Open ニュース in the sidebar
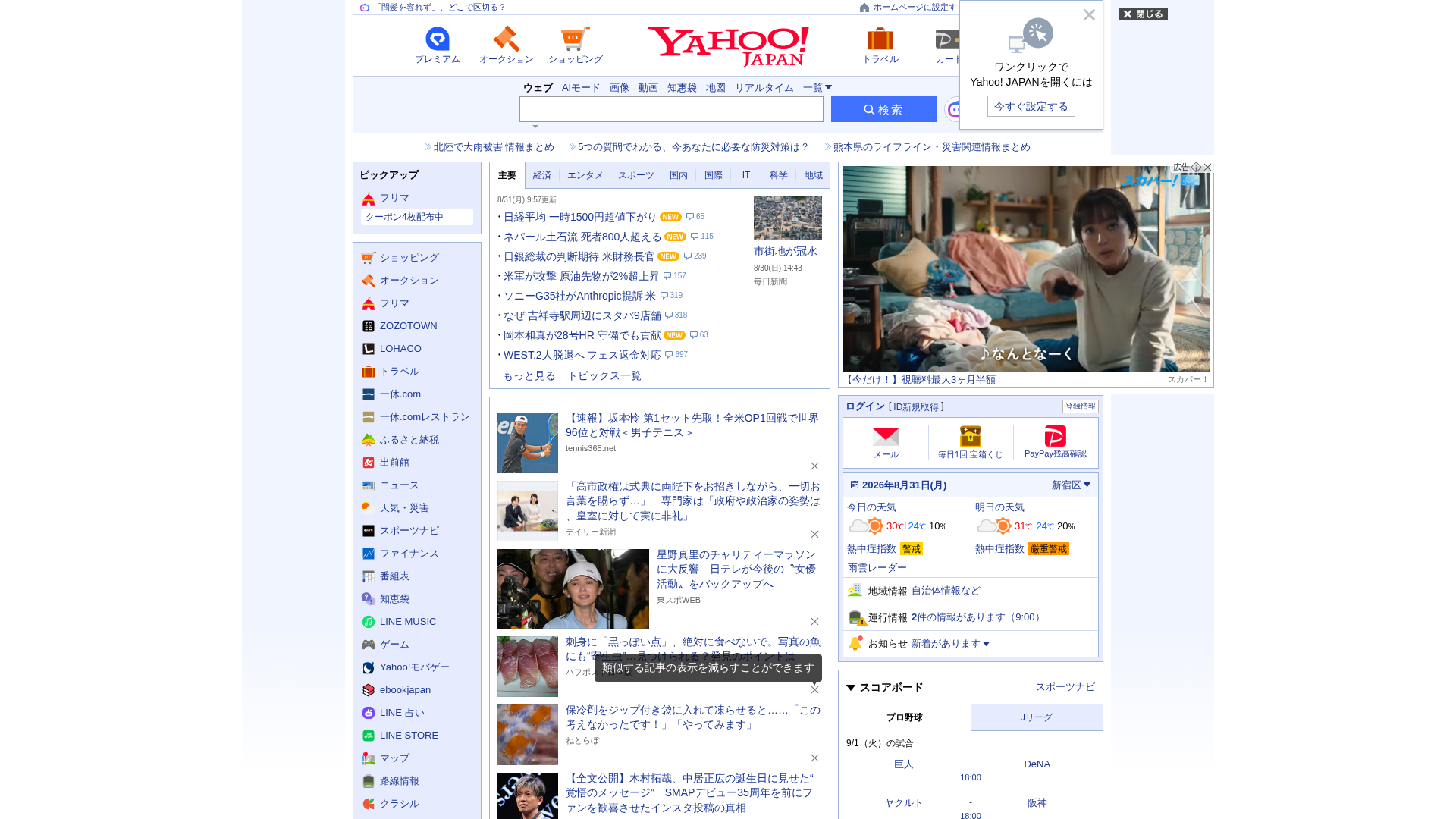 click(x=399, y=485)
